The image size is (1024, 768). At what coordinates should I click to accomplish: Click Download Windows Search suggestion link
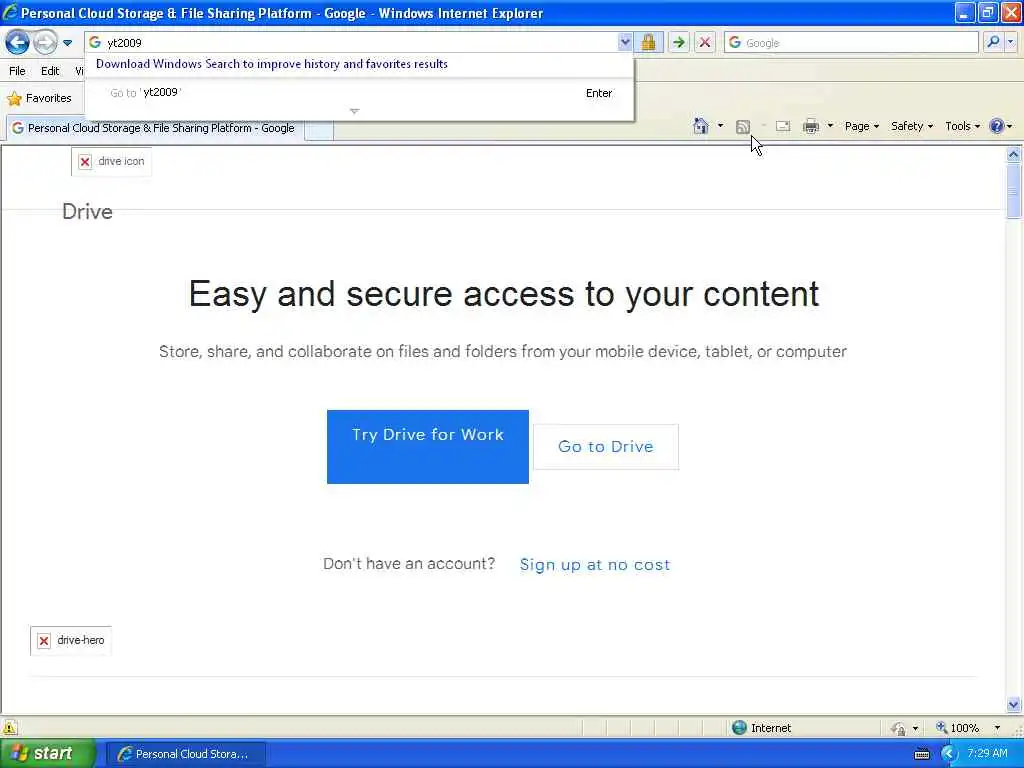point(272,64)
